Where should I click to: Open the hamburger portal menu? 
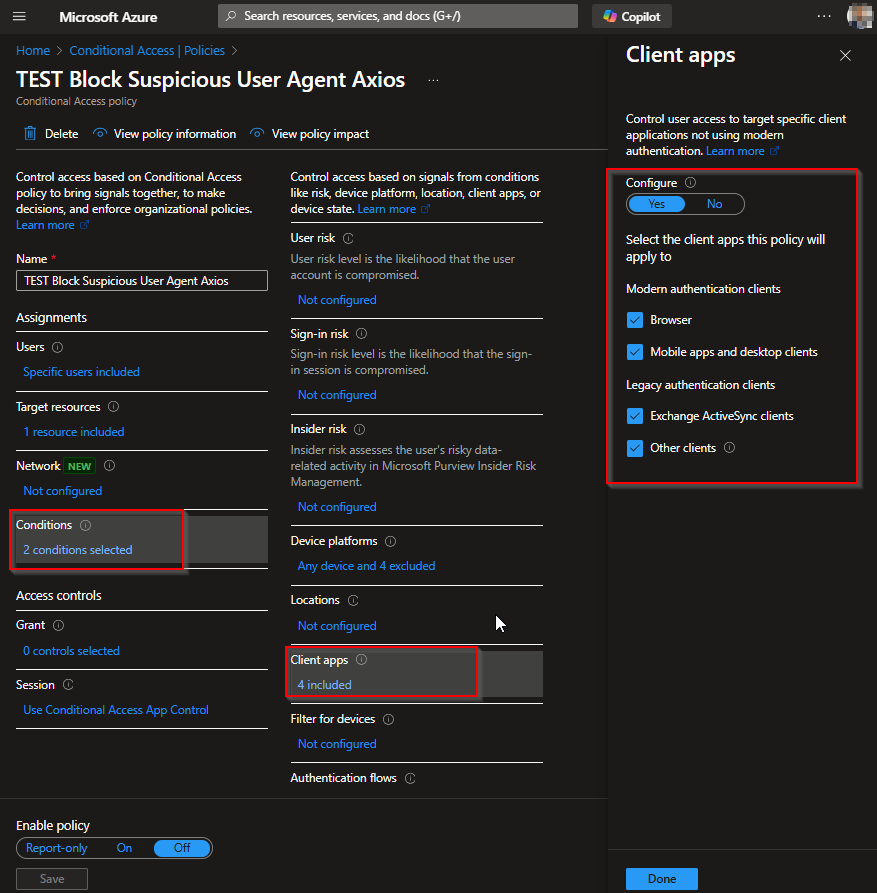19,17
